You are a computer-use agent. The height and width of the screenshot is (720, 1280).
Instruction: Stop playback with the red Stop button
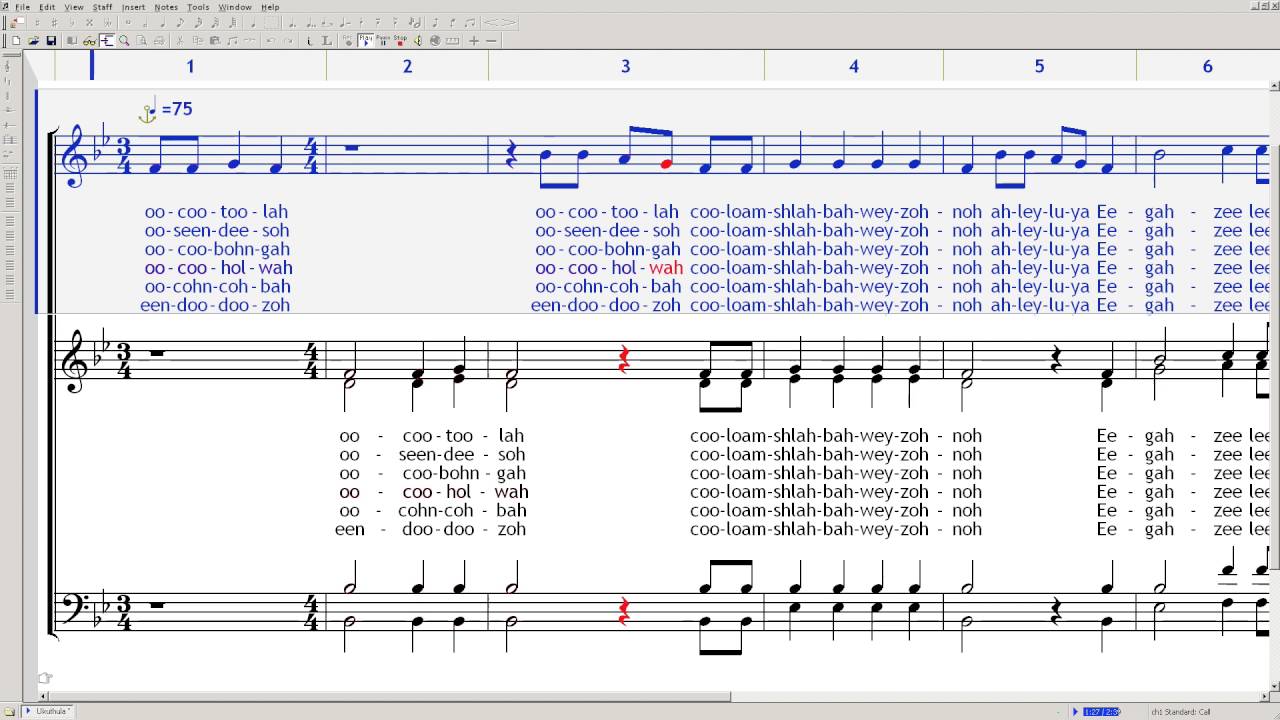pyautogui.click(x=400, y=41)
